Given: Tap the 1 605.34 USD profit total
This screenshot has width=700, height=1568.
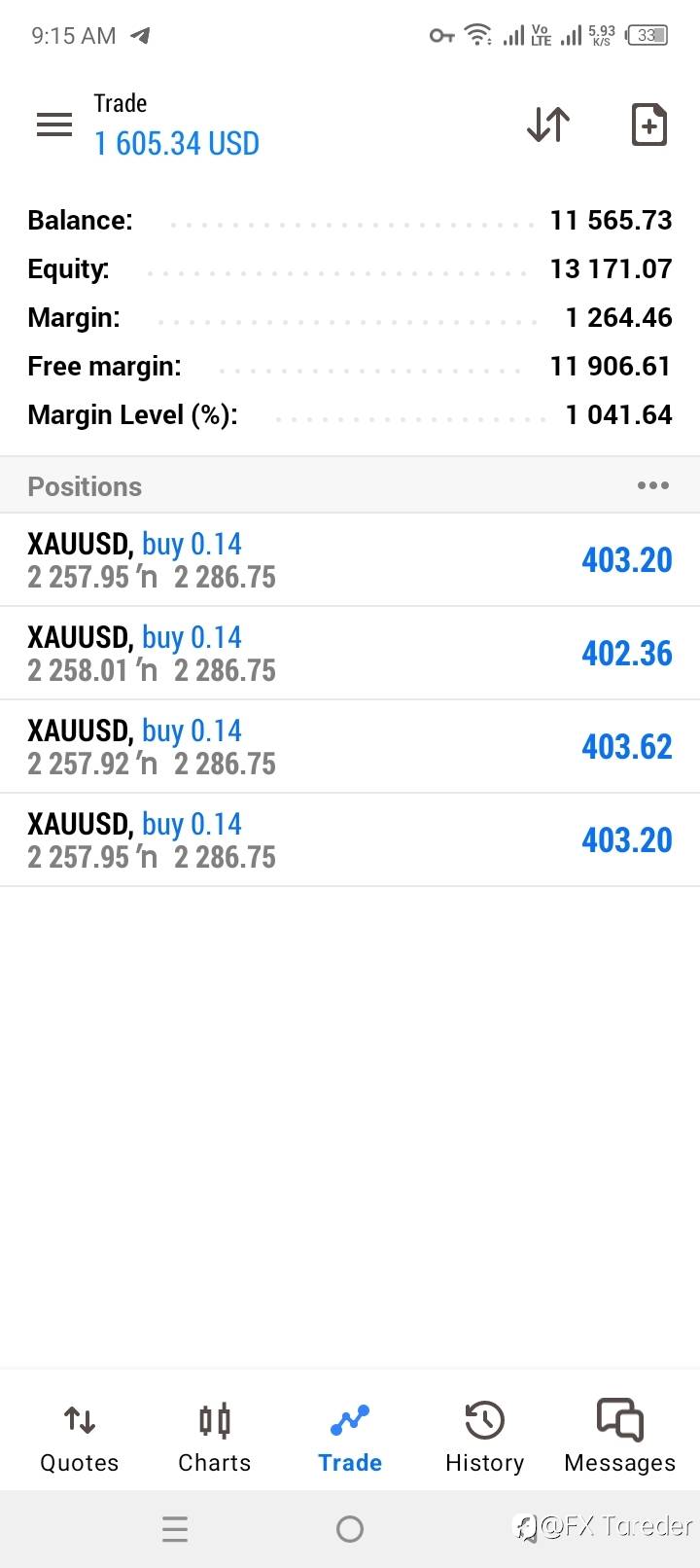Looking at the screenshot, I should [177, 144].
